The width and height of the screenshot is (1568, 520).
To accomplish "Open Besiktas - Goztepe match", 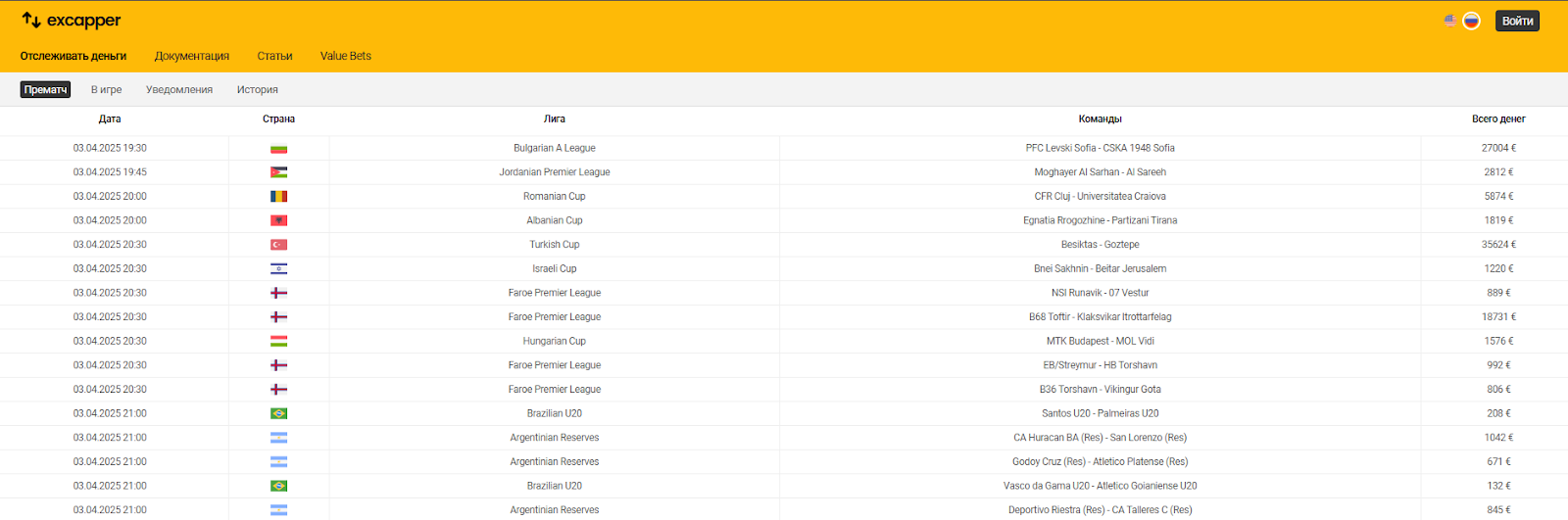I will pos(1100,245).
